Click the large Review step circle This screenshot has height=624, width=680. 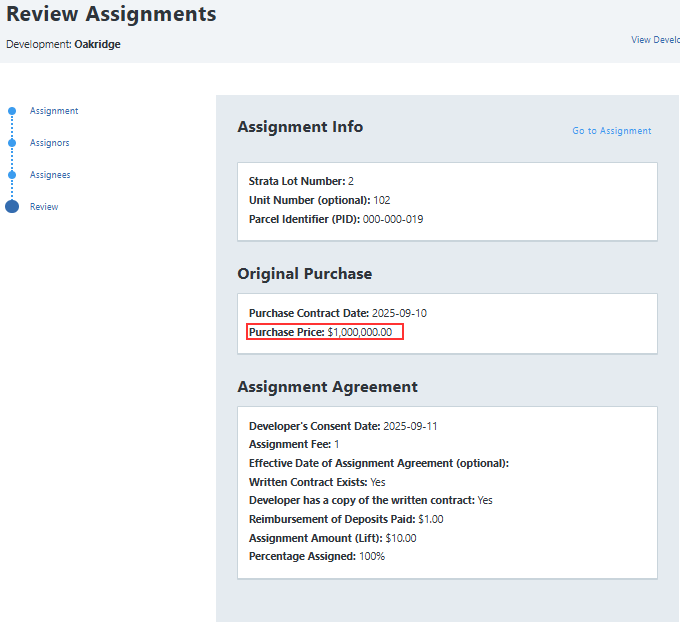tap(12, 207)
